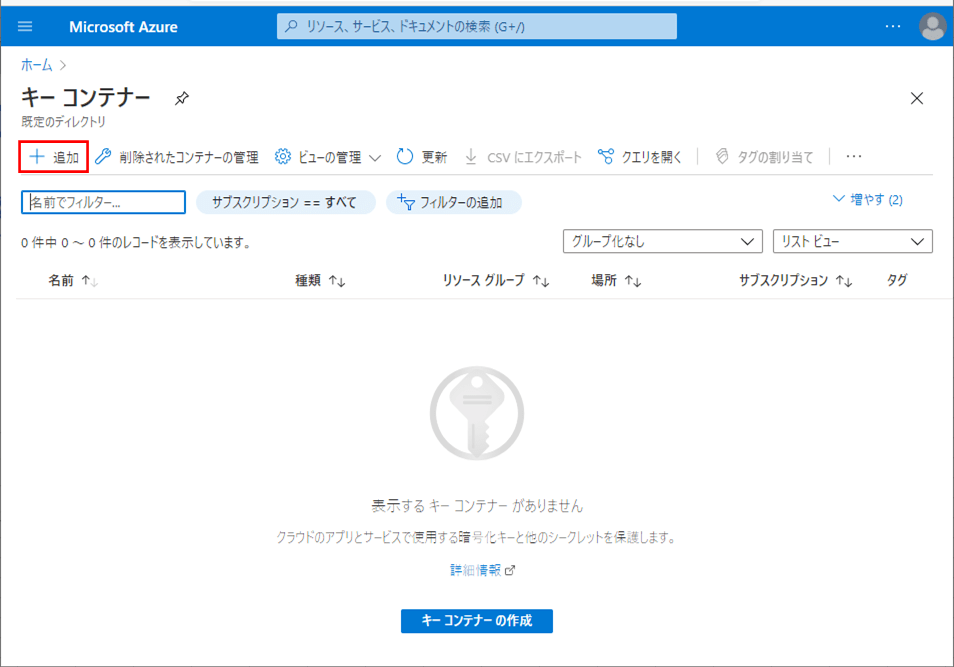Expand the ビューの管理 dropdown chevron
Image resolution: width=954 pixels, height=667 pixels.
point(375,158)
